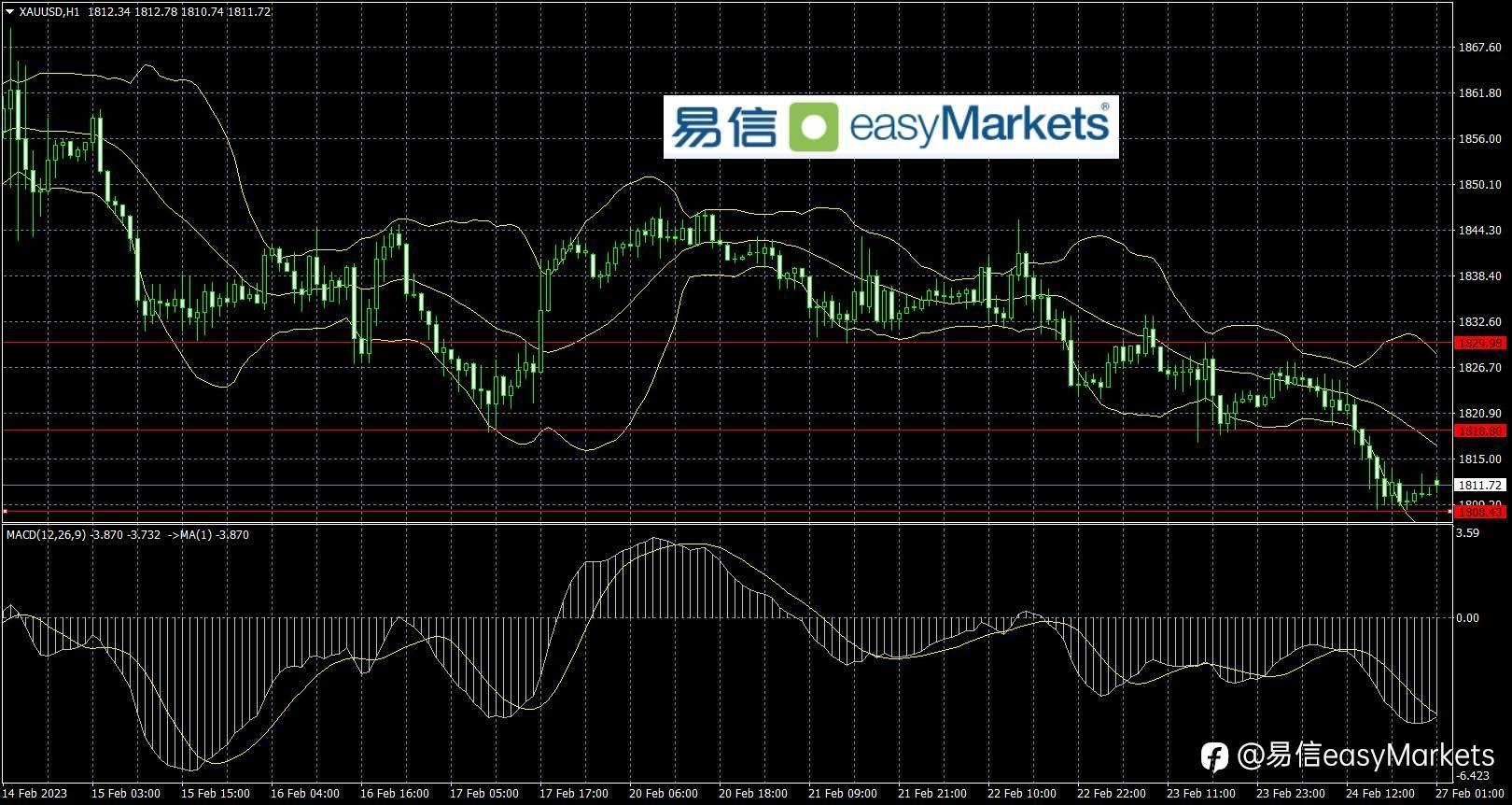Image resolution: width=1512 pixels, height=805 pixels.
Task: Click the 24 Feb 12:00 time label
Action: 1380,794
